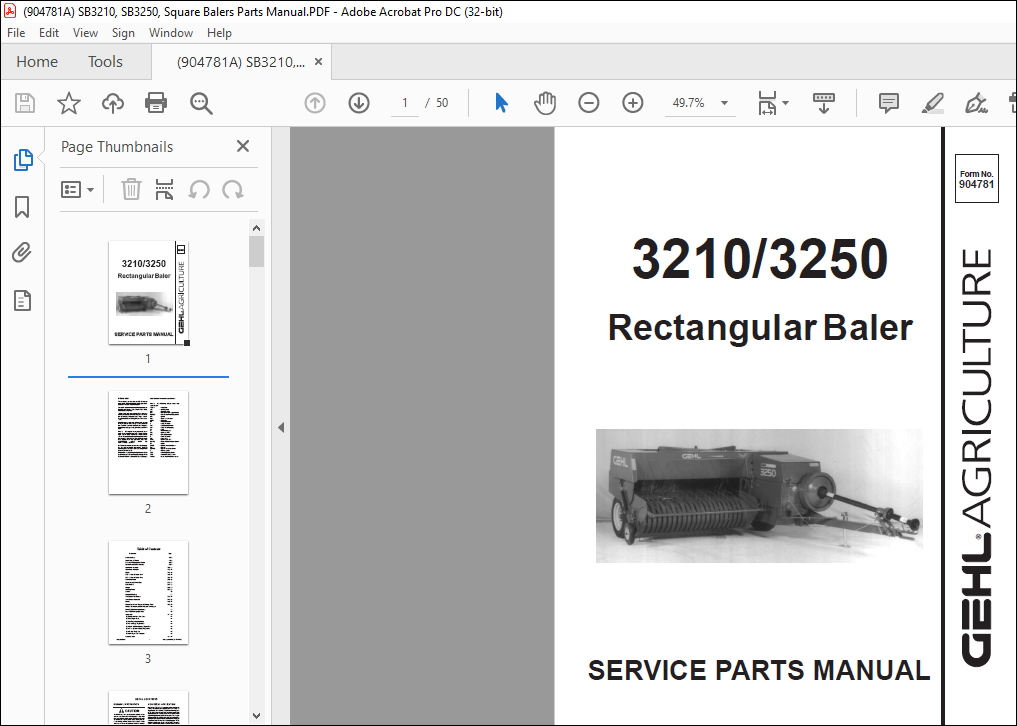This screenshot has height=726, width=1017.
Task: Open the Sign menu
Action: pos(123,32)
